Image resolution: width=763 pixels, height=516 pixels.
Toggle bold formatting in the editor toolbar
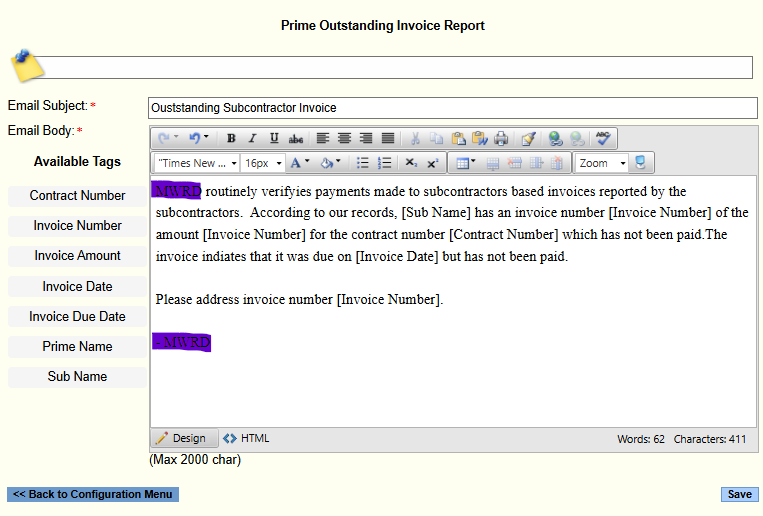(231, 138)
